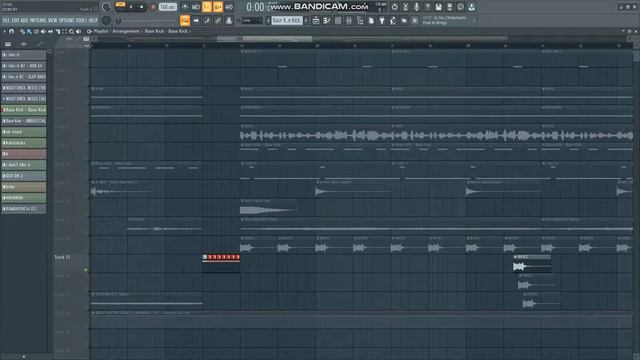Open the OPTIONS menu
The image size is (640, 360).
[x=67, y=20]
